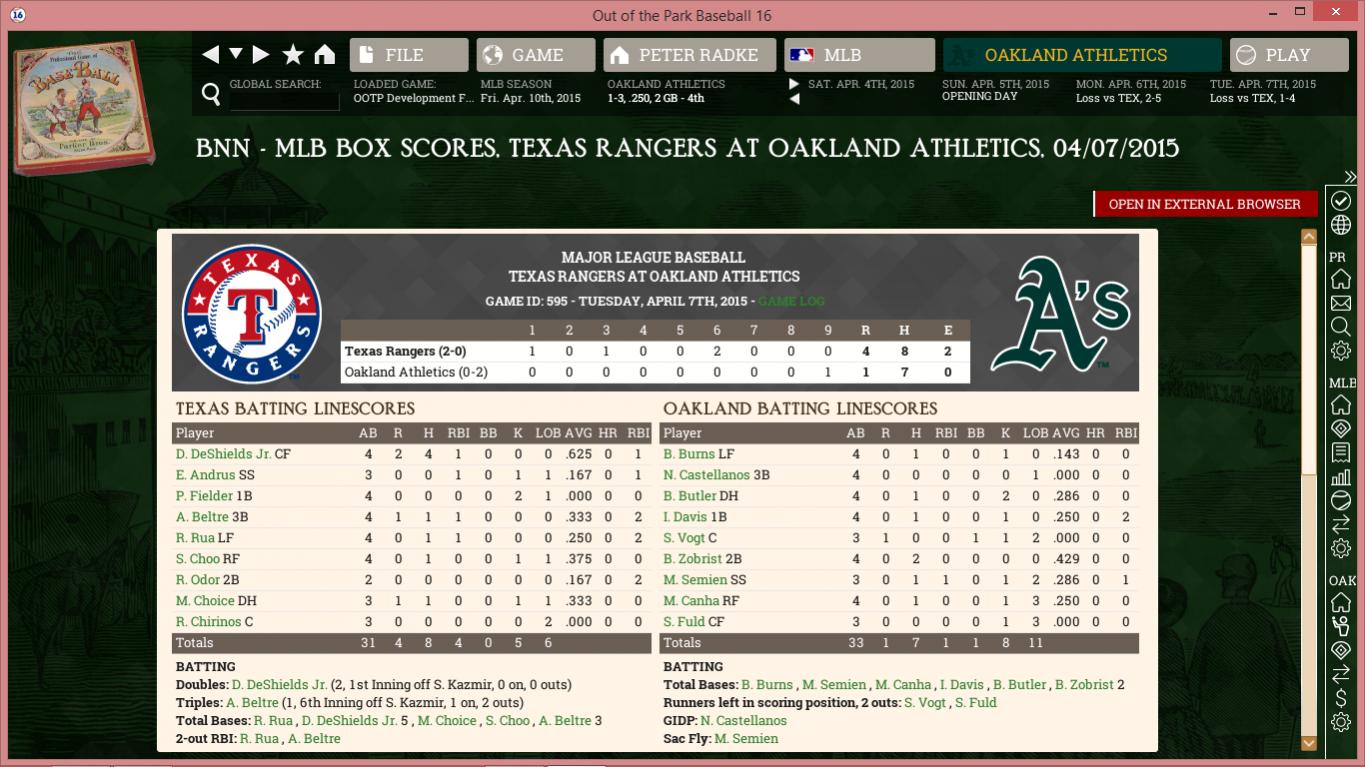Open PR section home icon

tap(1341, 279)
